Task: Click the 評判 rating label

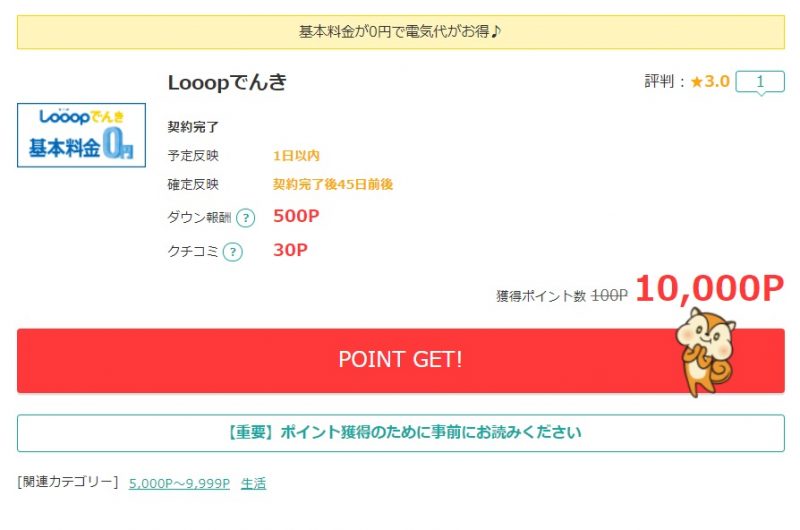Action: [x=659, y=81]
